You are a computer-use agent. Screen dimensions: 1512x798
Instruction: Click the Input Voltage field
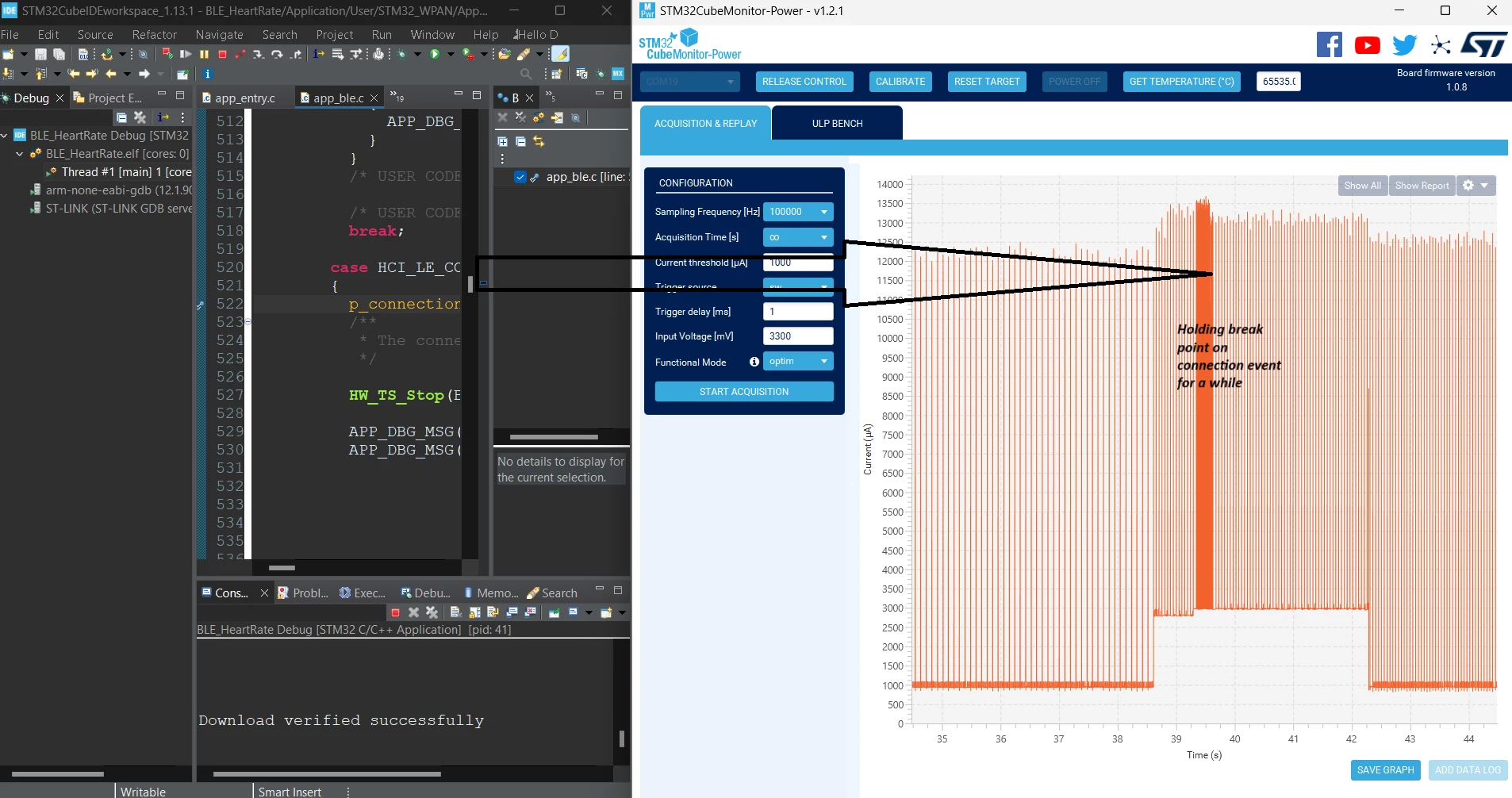coord(798,336)
